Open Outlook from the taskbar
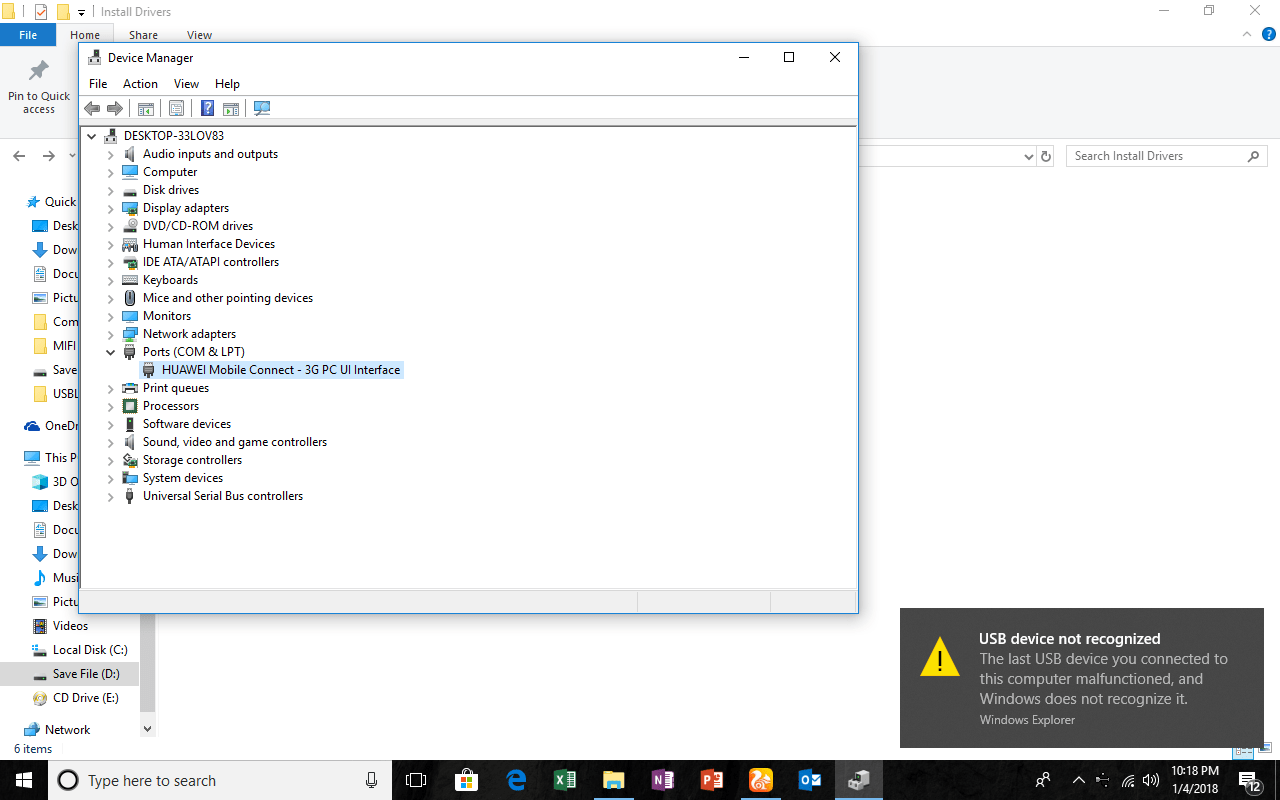The image size is (1280, 800). (810, 780)
